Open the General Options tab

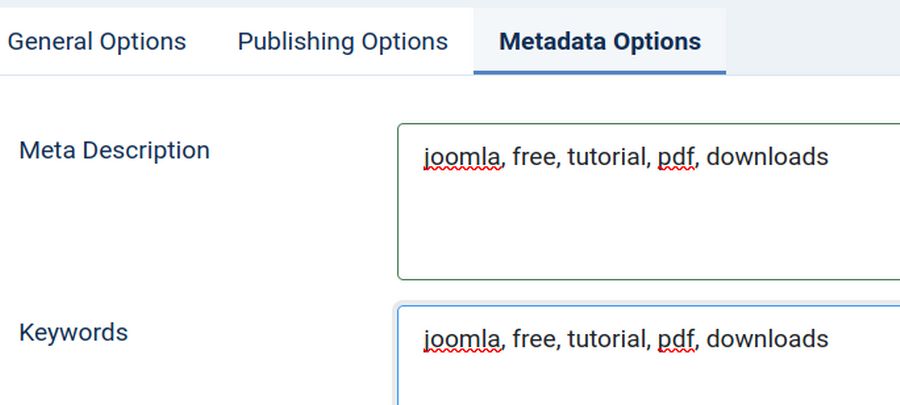tap(97, 42)
